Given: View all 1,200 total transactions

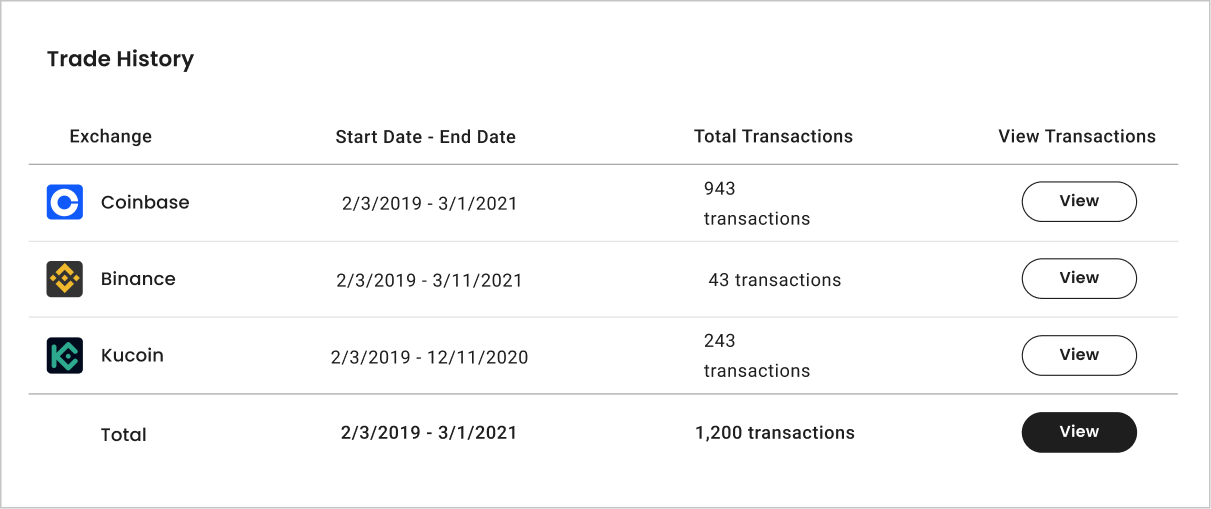Looking at the screenshot, I should coord(1078,432).
